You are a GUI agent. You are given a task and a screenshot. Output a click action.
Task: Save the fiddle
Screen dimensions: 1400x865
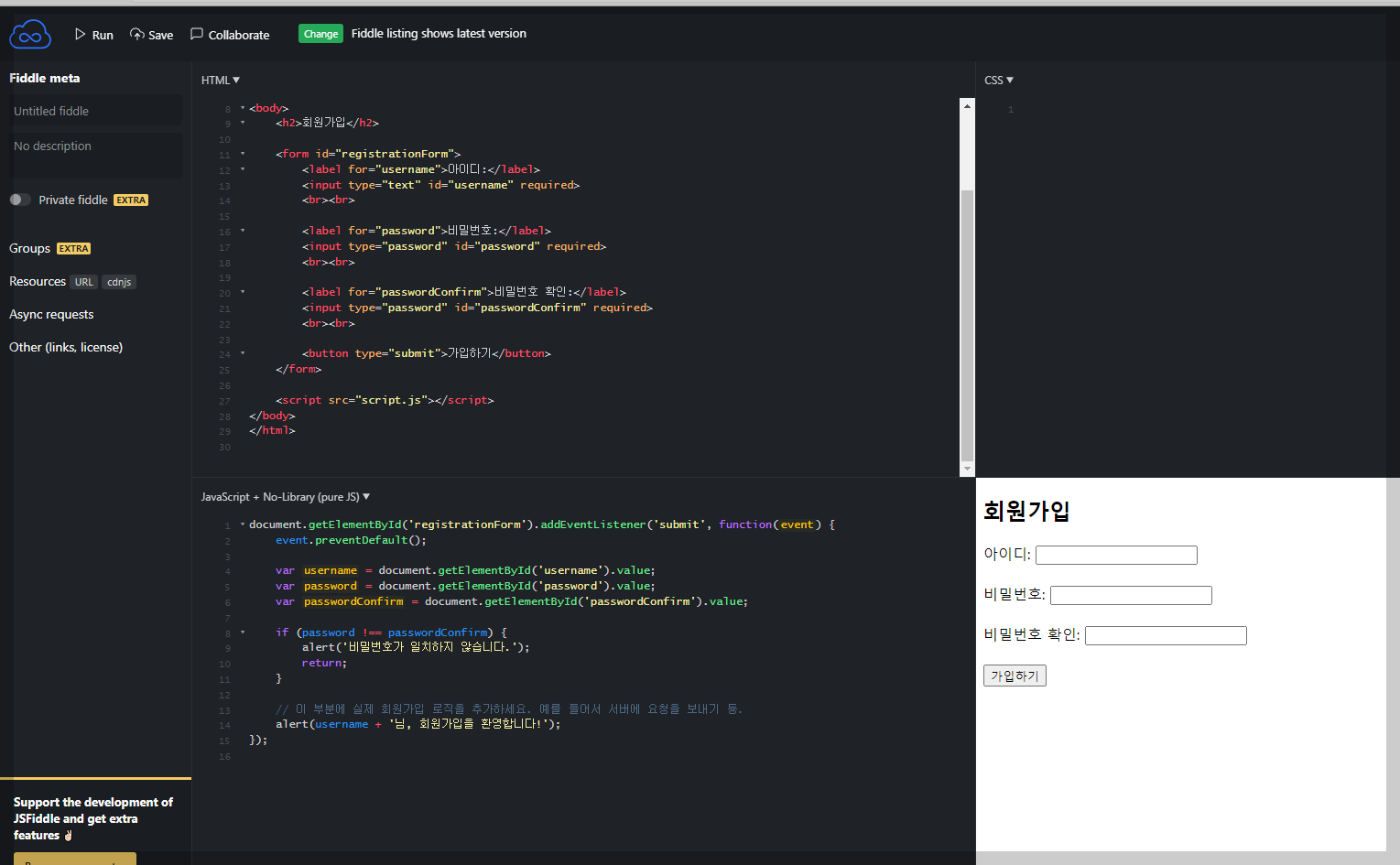(x=151, y=35)
